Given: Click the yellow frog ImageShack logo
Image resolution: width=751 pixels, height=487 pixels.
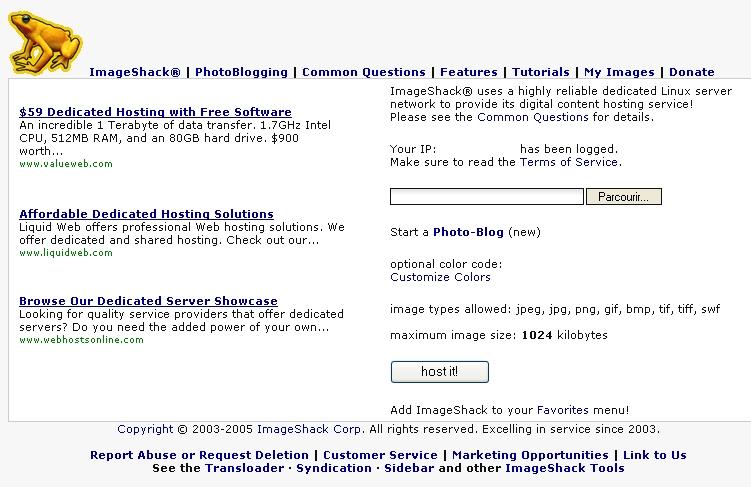Looking at the screenshot, I should click(45, 44).
